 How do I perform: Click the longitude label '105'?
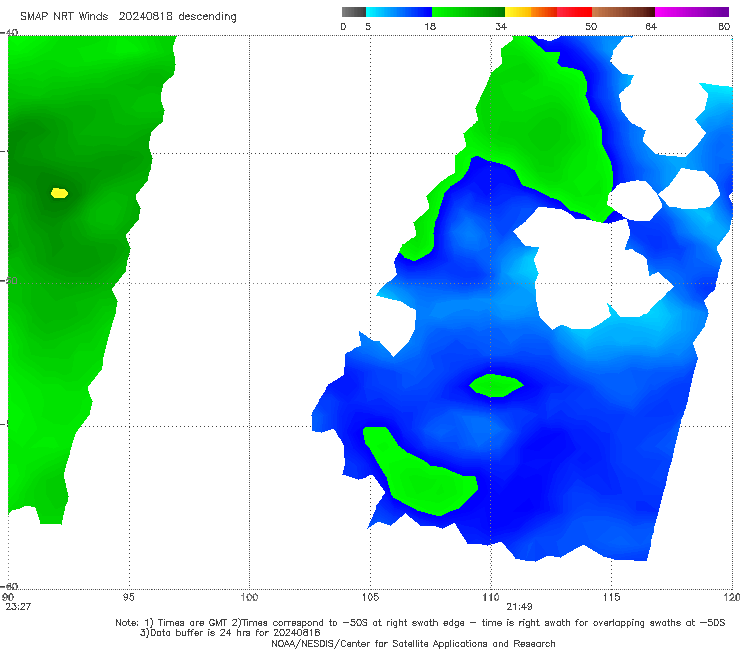[x=370, y=597]
